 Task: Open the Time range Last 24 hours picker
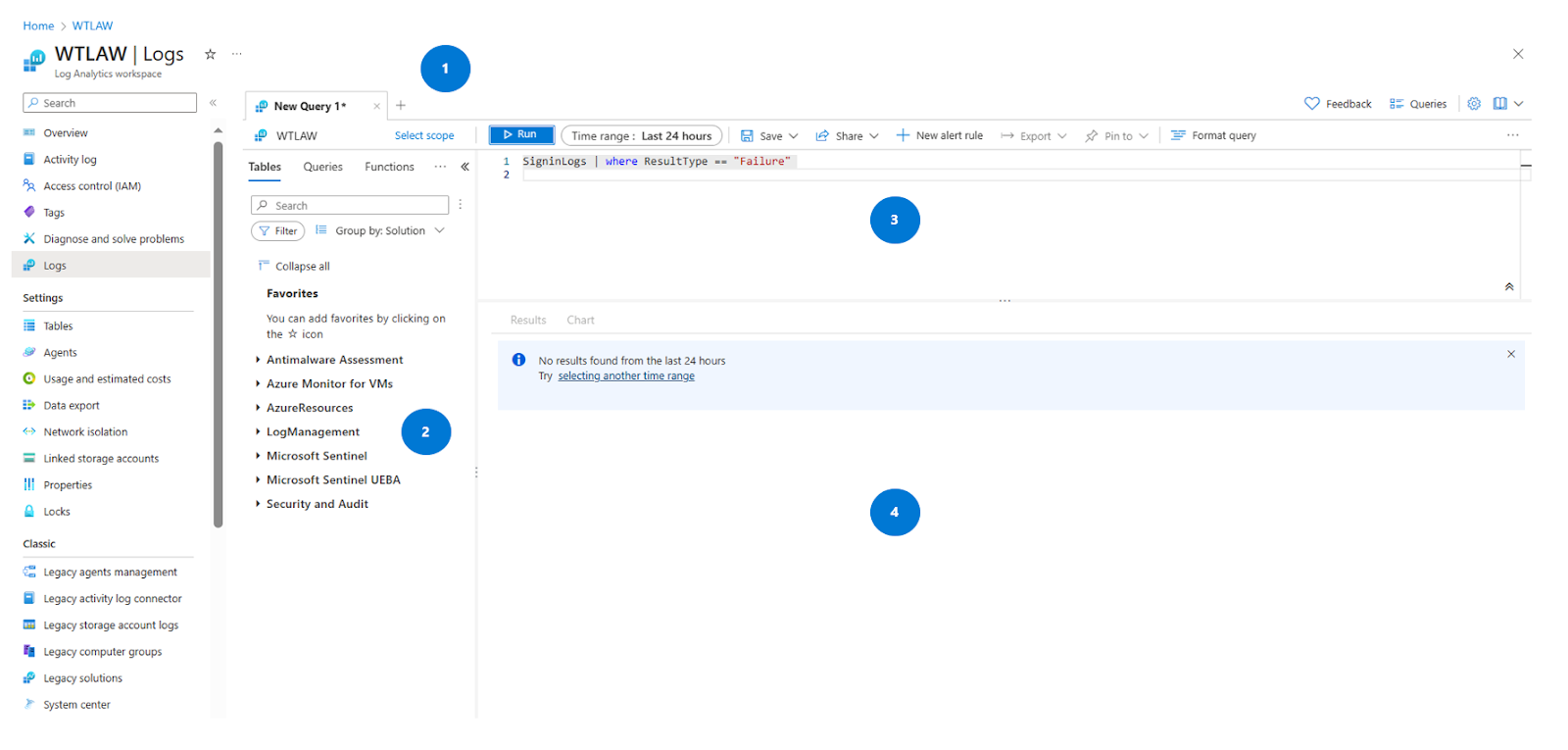point(642,136)
